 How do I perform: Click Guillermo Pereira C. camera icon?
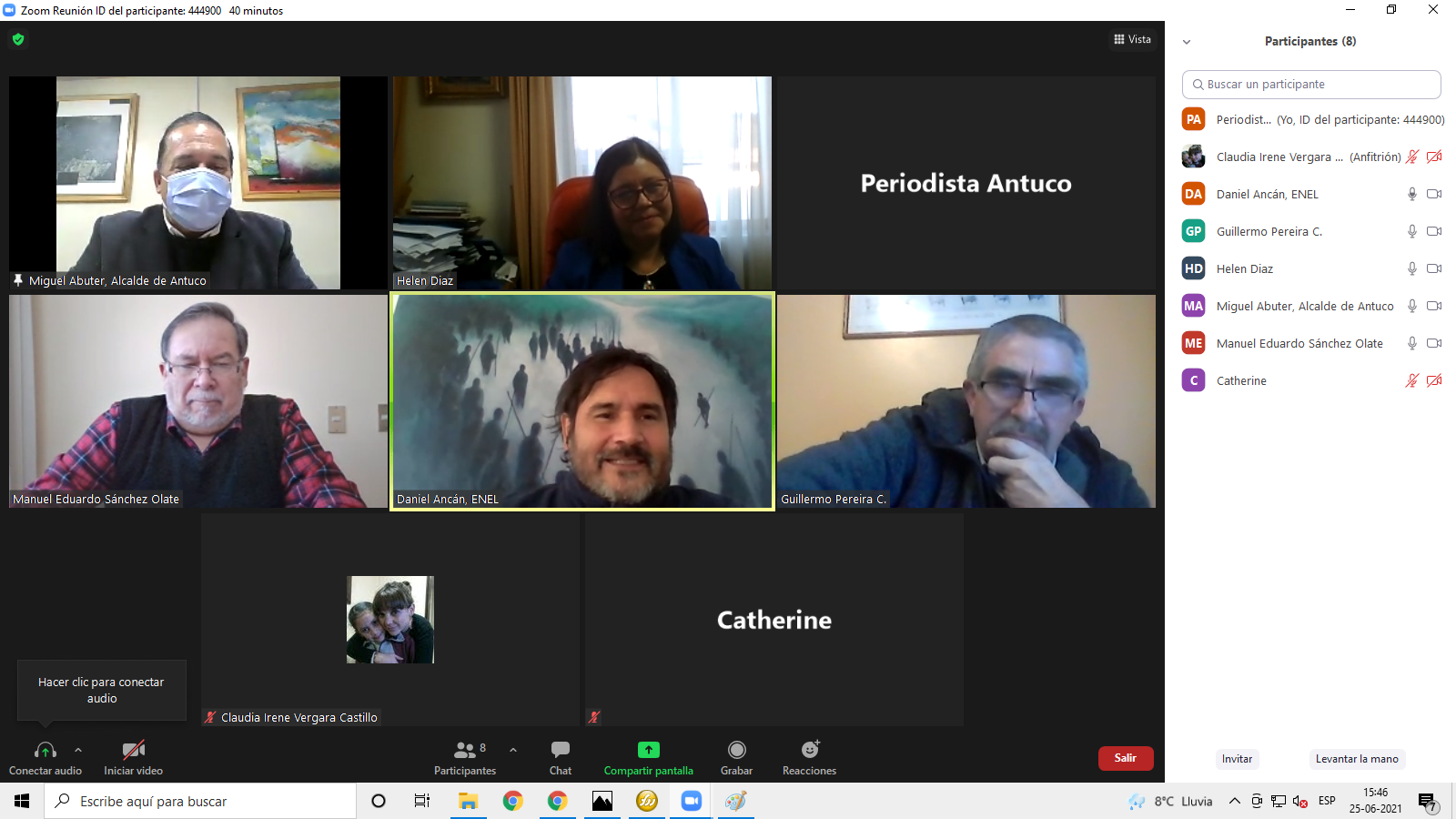pos(1434,231)
